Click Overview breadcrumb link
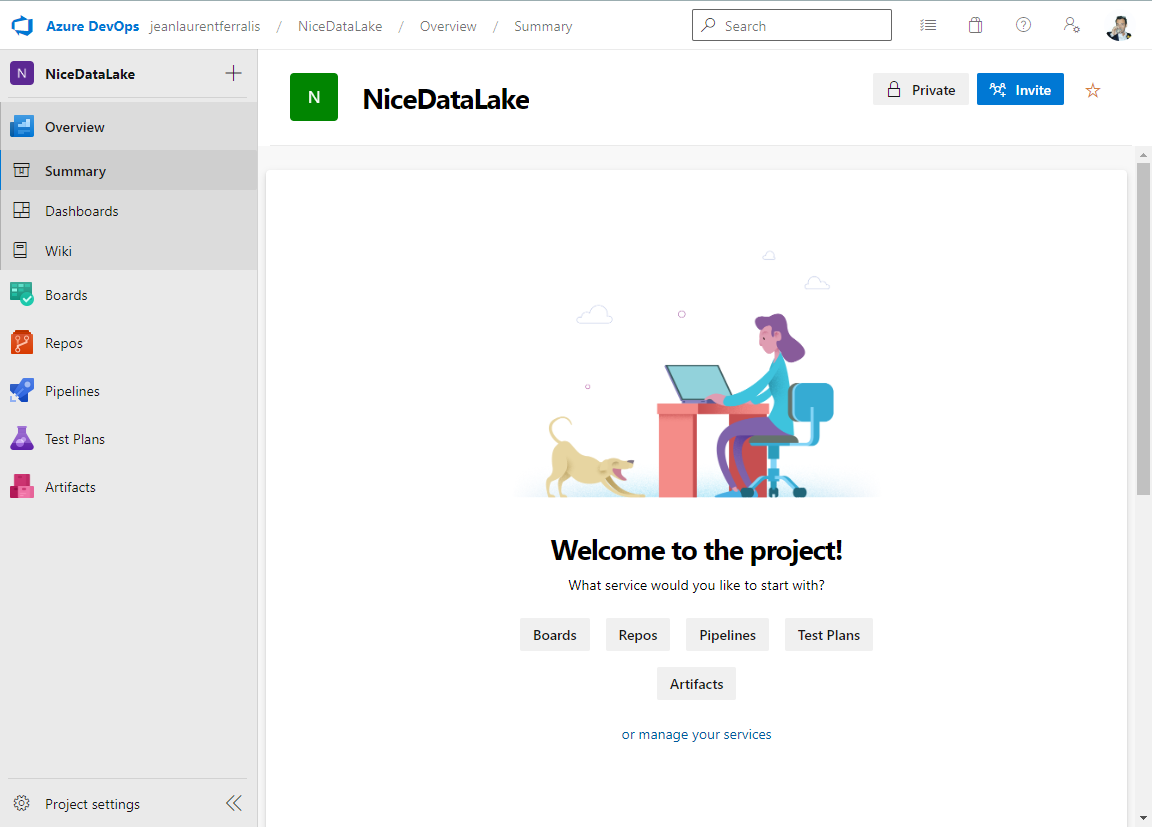The image size is (1152, 827). [x=448, y=26]
